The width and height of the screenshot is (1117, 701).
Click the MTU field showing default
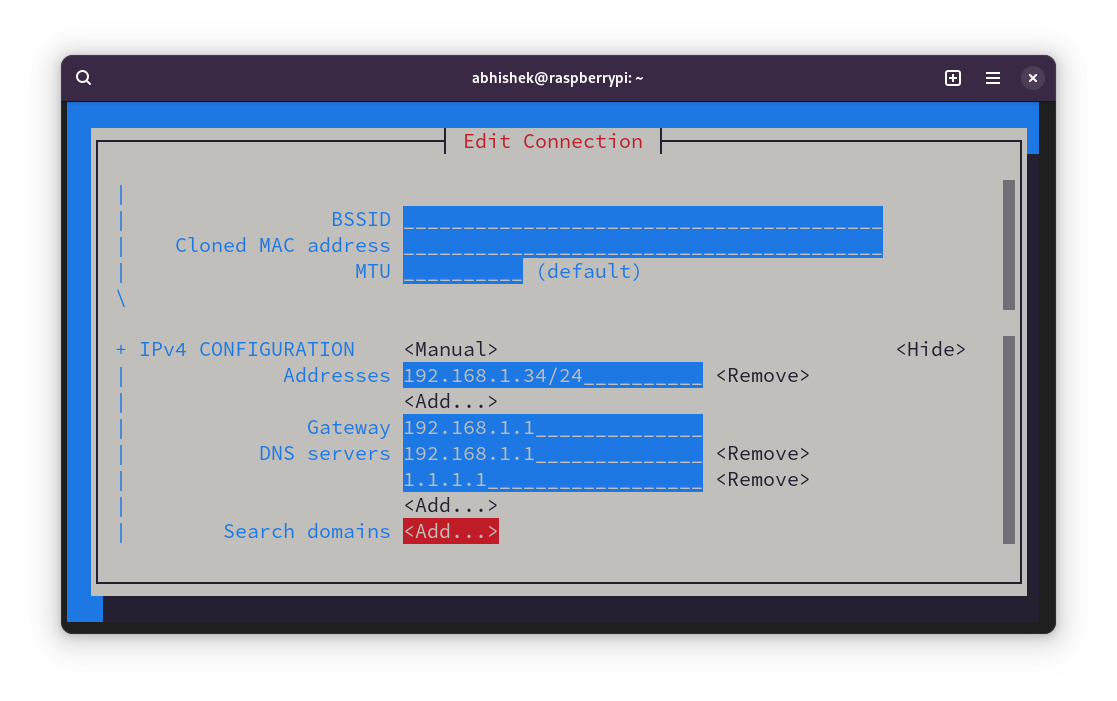(x=462, y=271)
